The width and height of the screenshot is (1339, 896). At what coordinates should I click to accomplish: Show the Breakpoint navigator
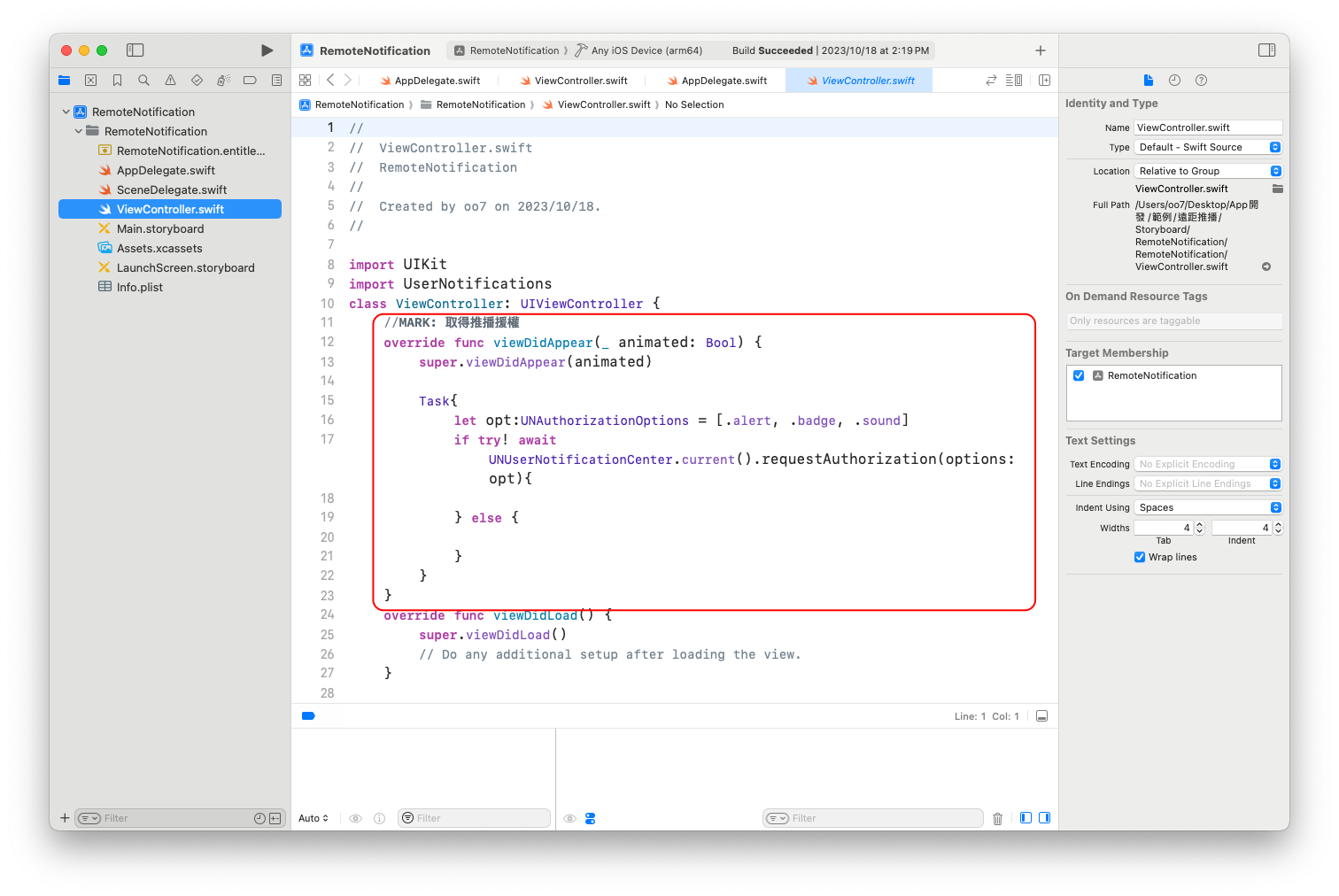[x=250, y=81]
